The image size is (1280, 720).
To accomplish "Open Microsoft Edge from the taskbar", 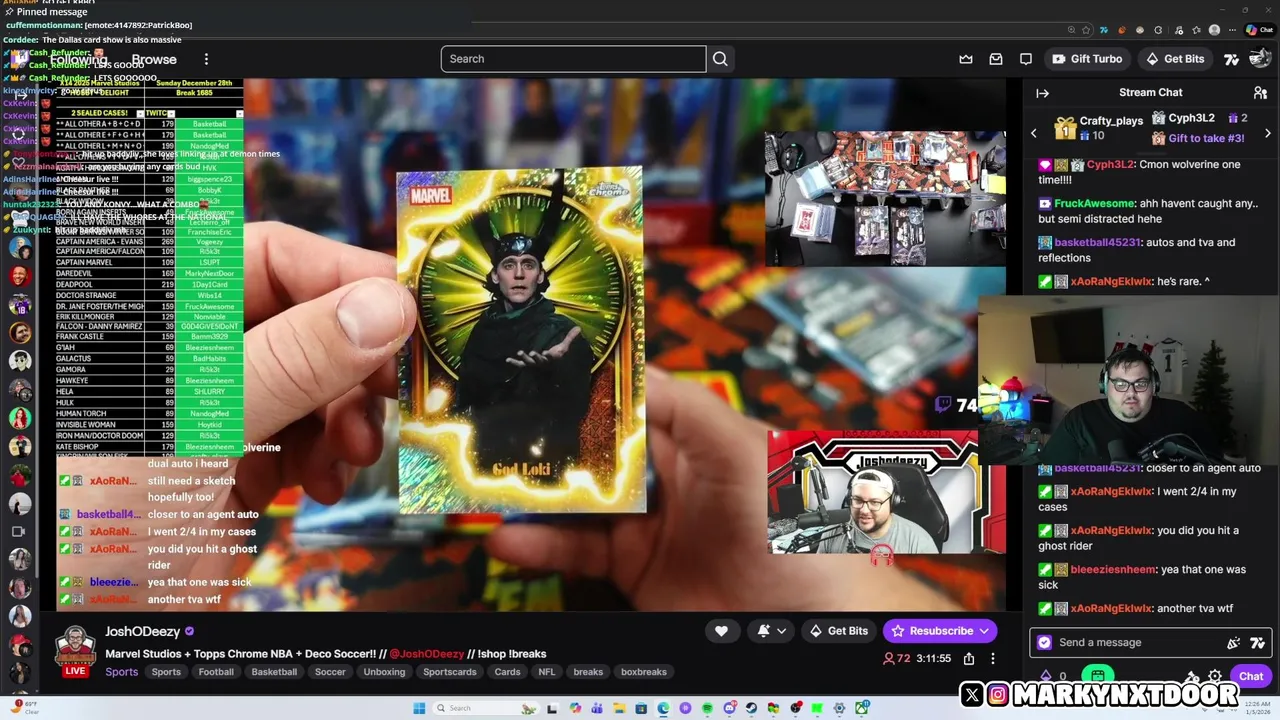I will point(663,708).
